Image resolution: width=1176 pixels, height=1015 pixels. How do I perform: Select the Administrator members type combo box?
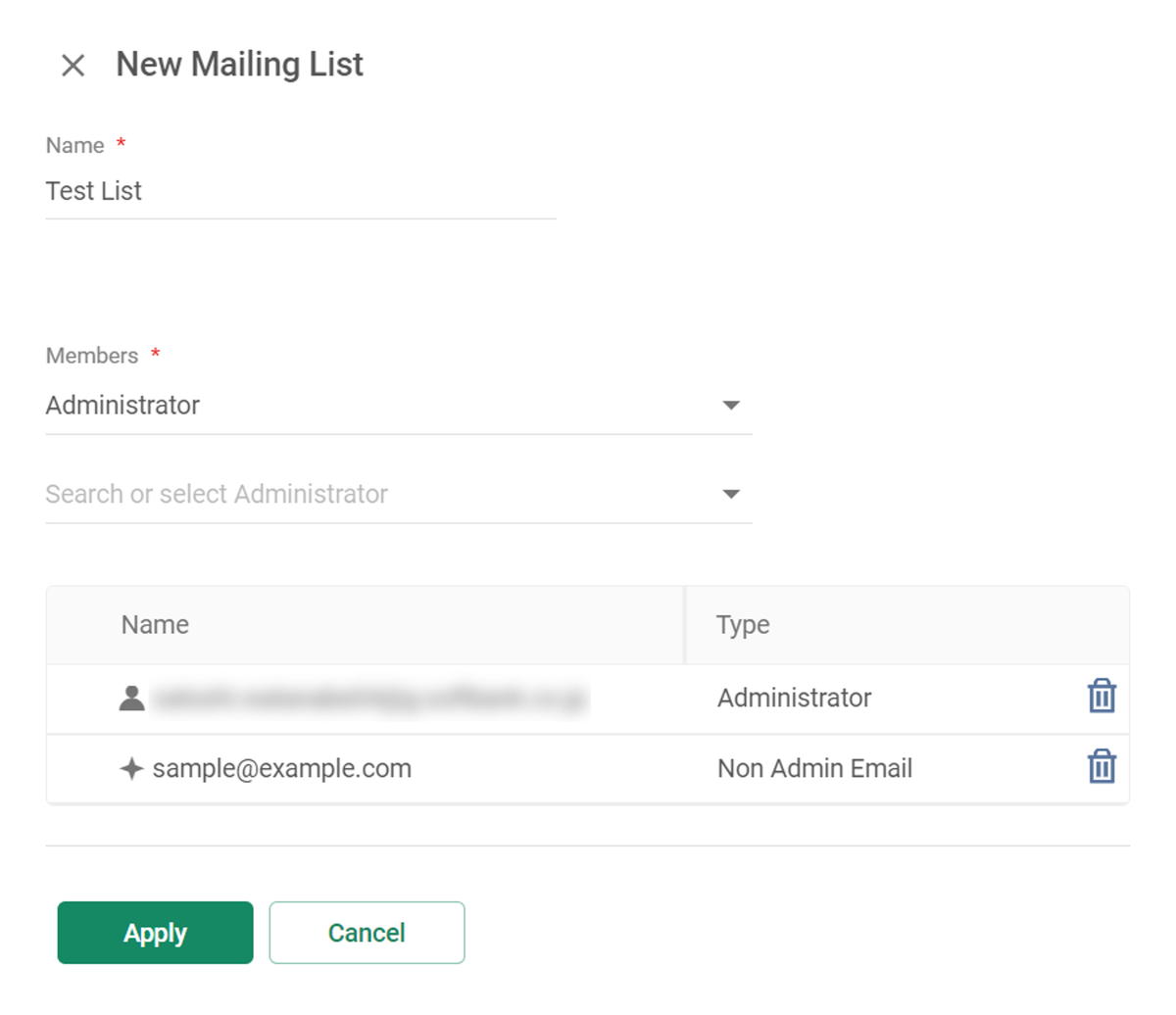pyautogui.click(x=399, y=406)
